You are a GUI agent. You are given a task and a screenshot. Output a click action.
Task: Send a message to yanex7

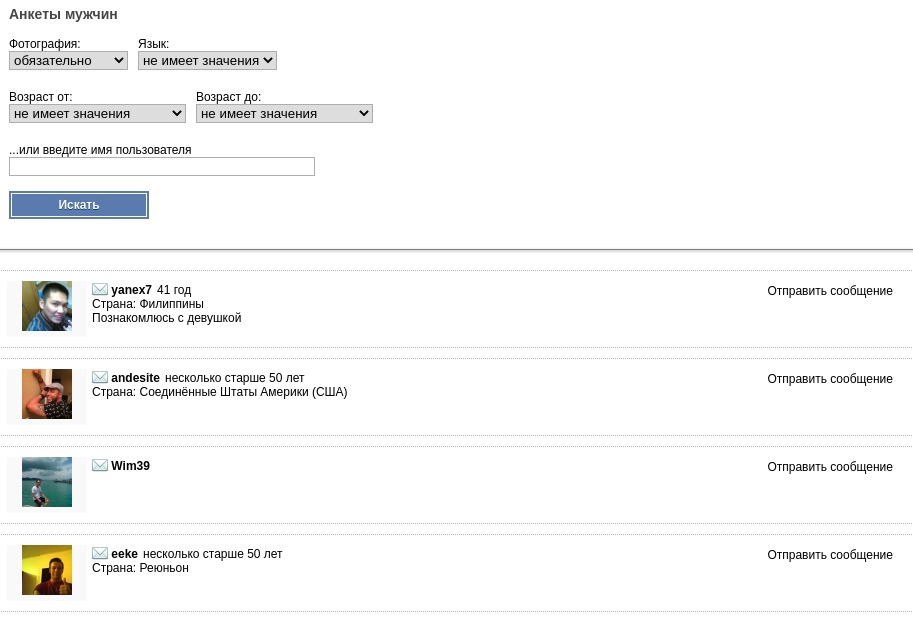(x=830, y=291)
